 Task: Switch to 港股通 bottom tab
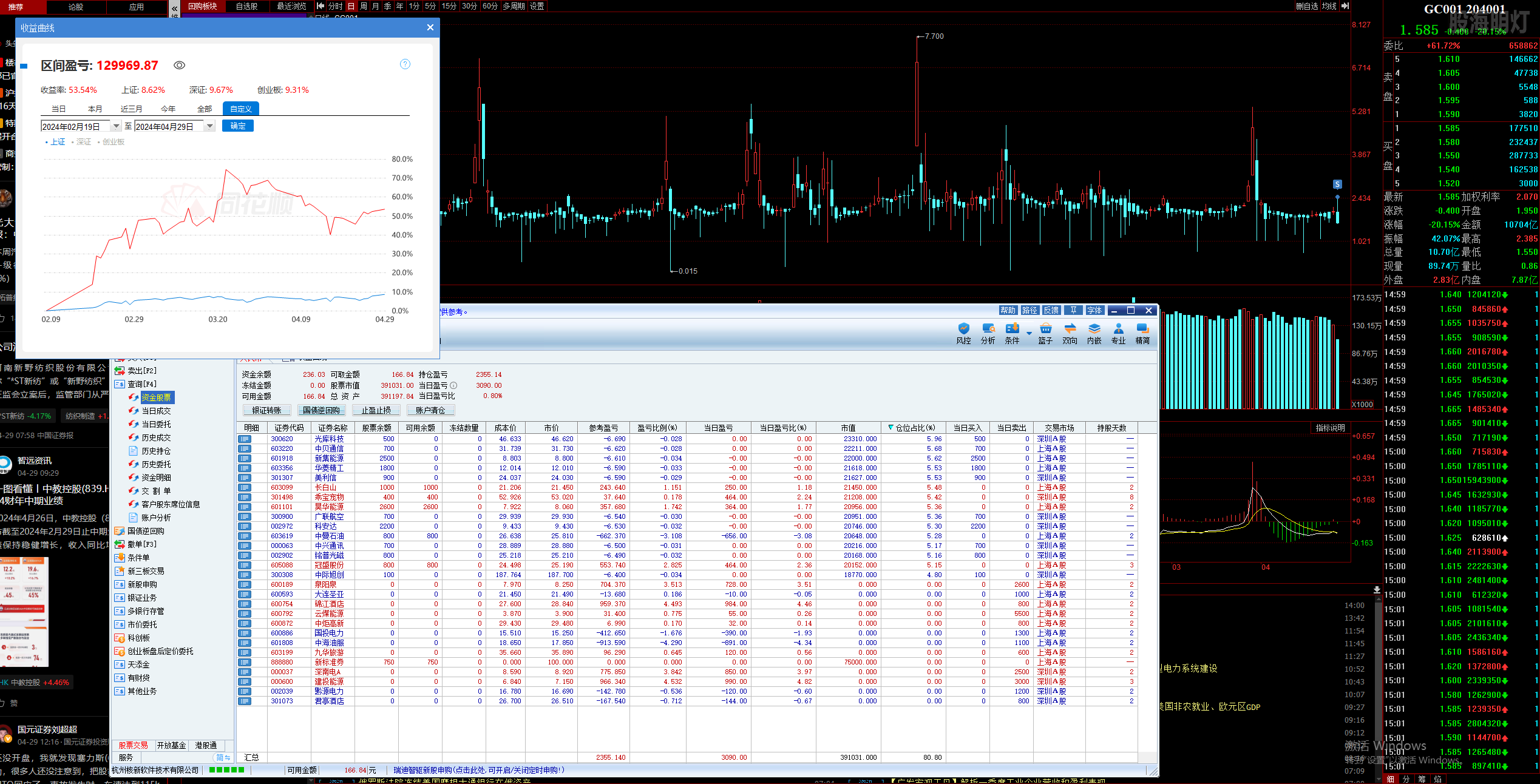[206, 745]
